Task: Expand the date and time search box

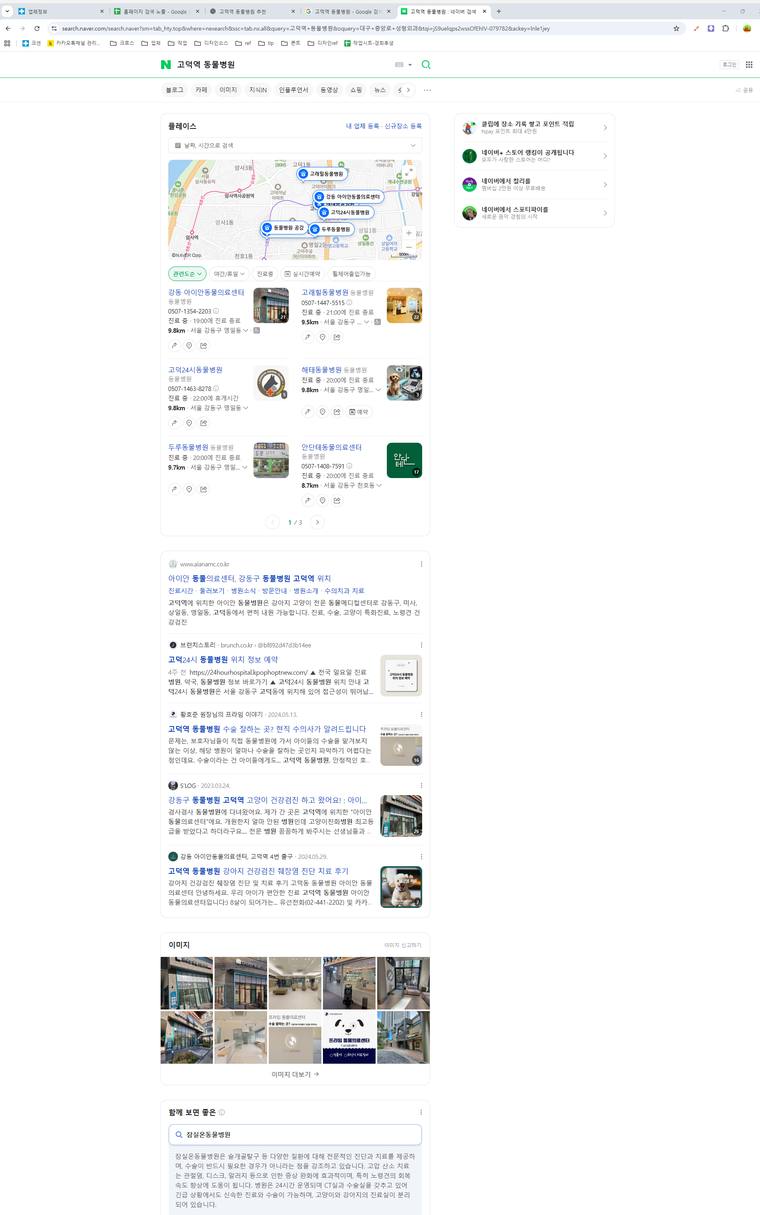Action: pos(295,145)
